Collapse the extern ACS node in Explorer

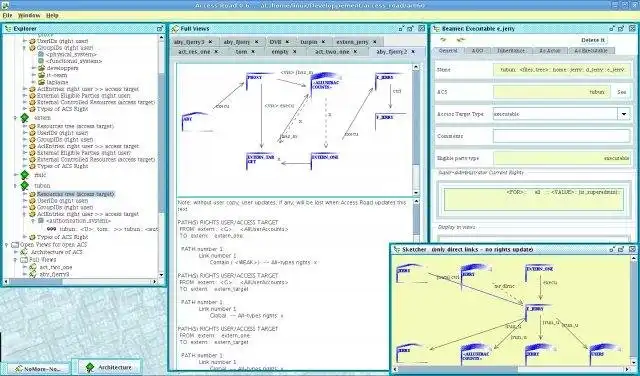(16, 118)
